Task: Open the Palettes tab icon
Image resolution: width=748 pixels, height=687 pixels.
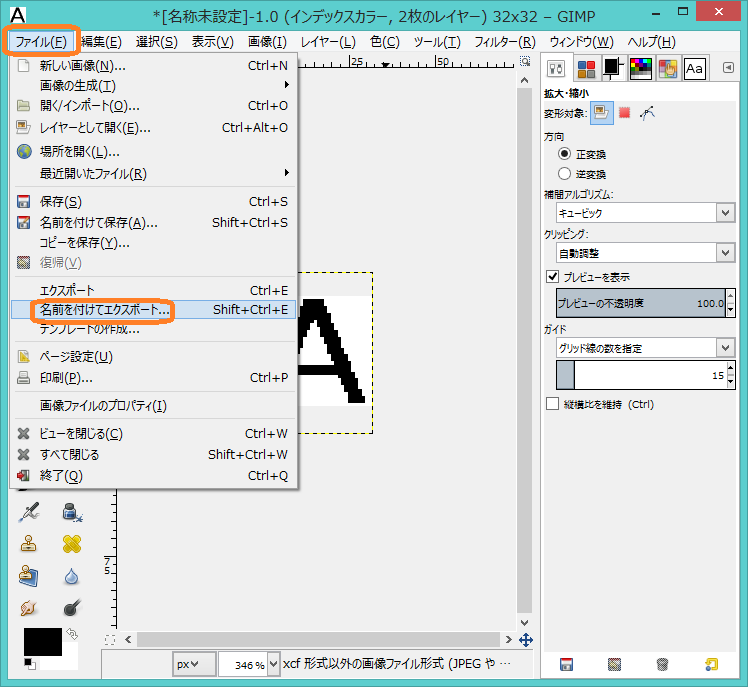Action: 641,69
